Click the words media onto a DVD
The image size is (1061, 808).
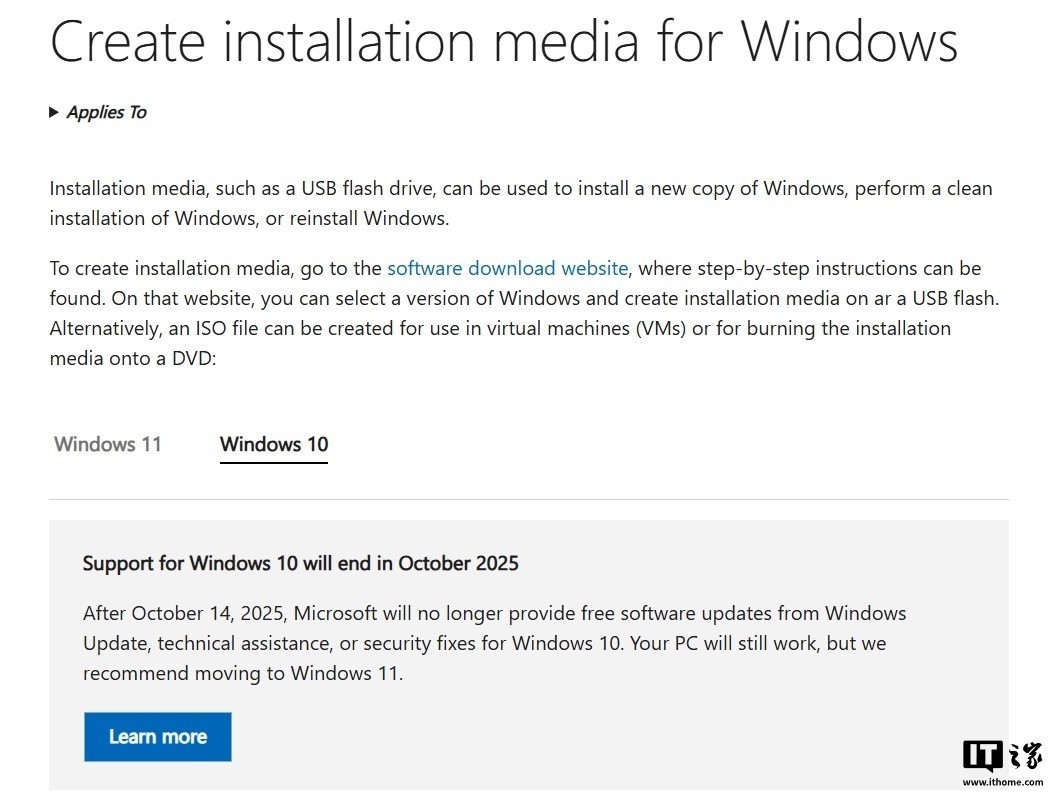[x=133, y=359]
